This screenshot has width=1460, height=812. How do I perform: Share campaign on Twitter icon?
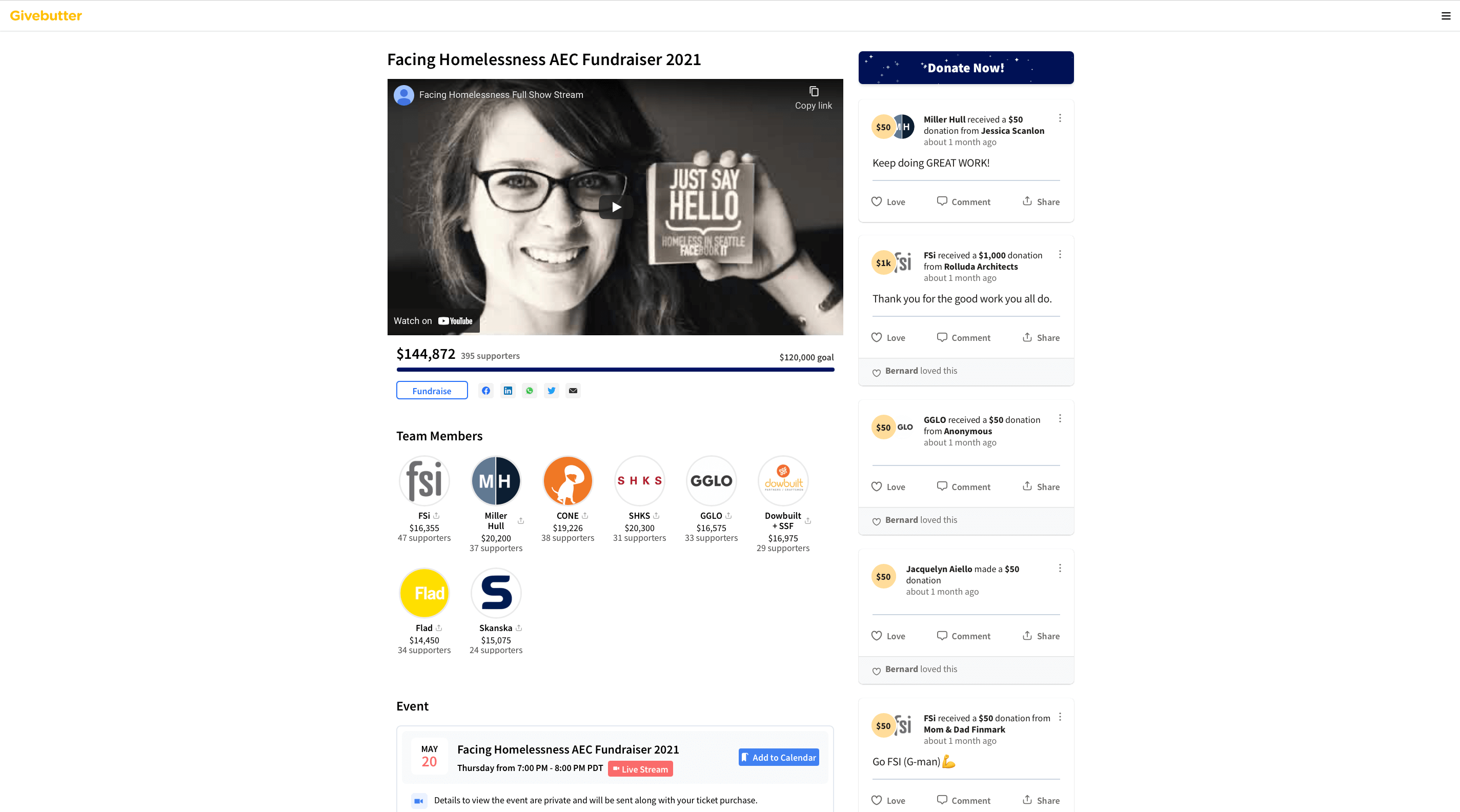point(552,391)
